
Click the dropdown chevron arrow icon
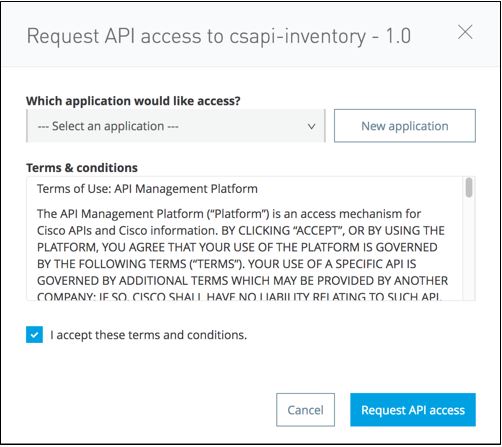click(311, 126)
